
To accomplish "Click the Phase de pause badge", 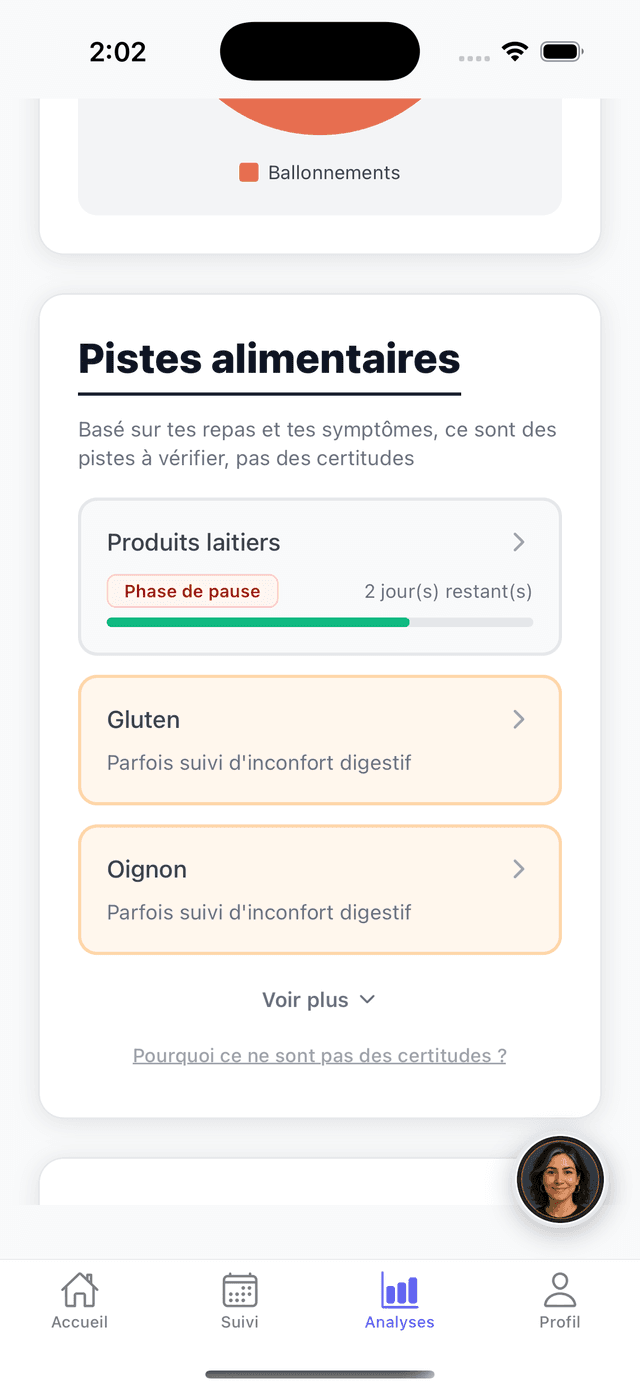I will pyautogui.click(x=192, y=591).
